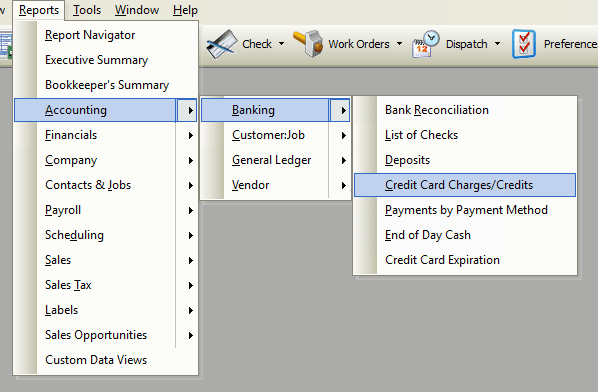Open Payments by Payment Method report
Image resolution: width=598 pixels, height=392 pixels.
coord(465,210)
